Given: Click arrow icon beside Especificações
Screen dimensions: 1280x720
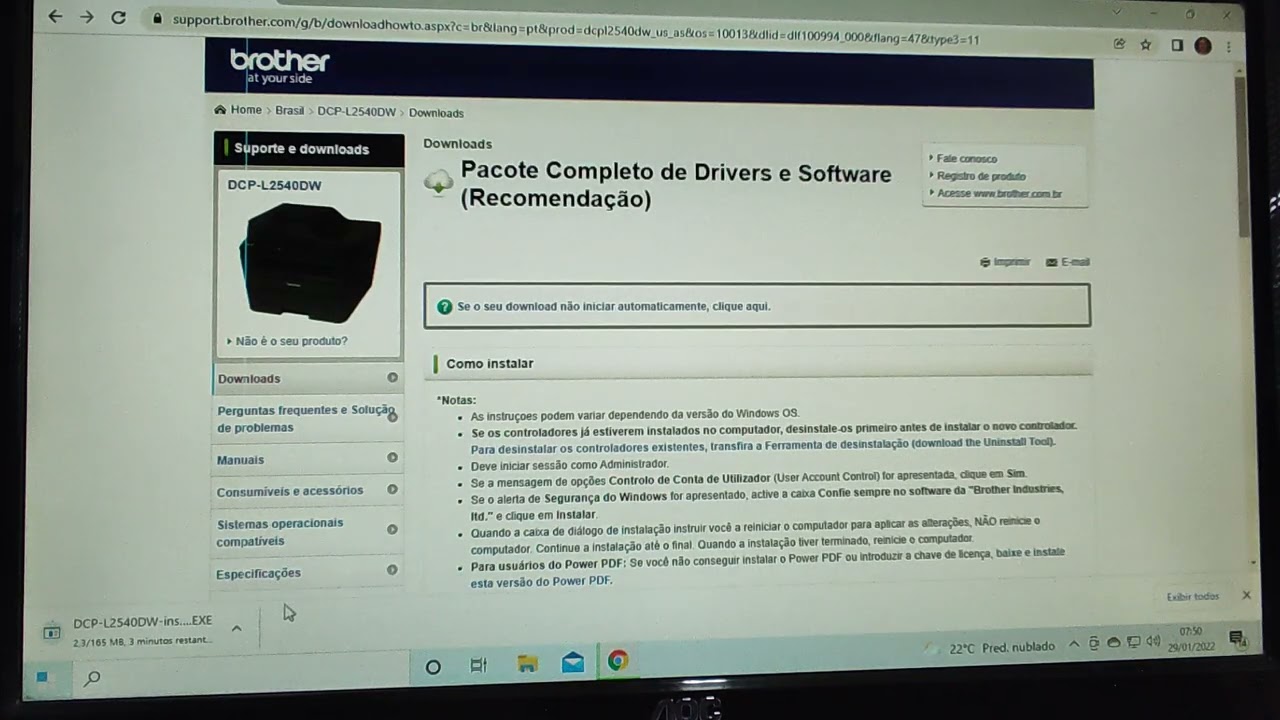Looking at the screenshot, I should coord(392,570).
